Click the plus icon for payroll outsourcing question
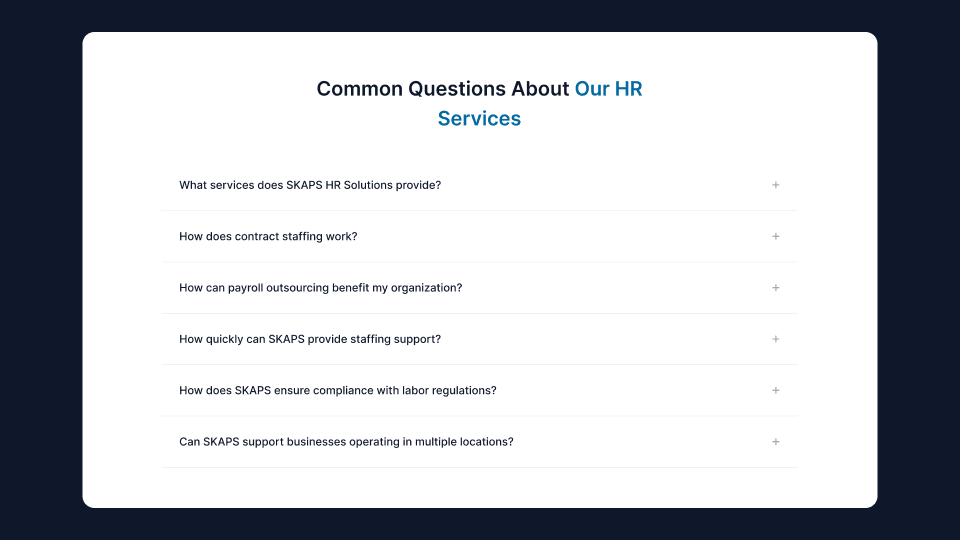Viewport: 960px width, 540px height. click(775, 288)
